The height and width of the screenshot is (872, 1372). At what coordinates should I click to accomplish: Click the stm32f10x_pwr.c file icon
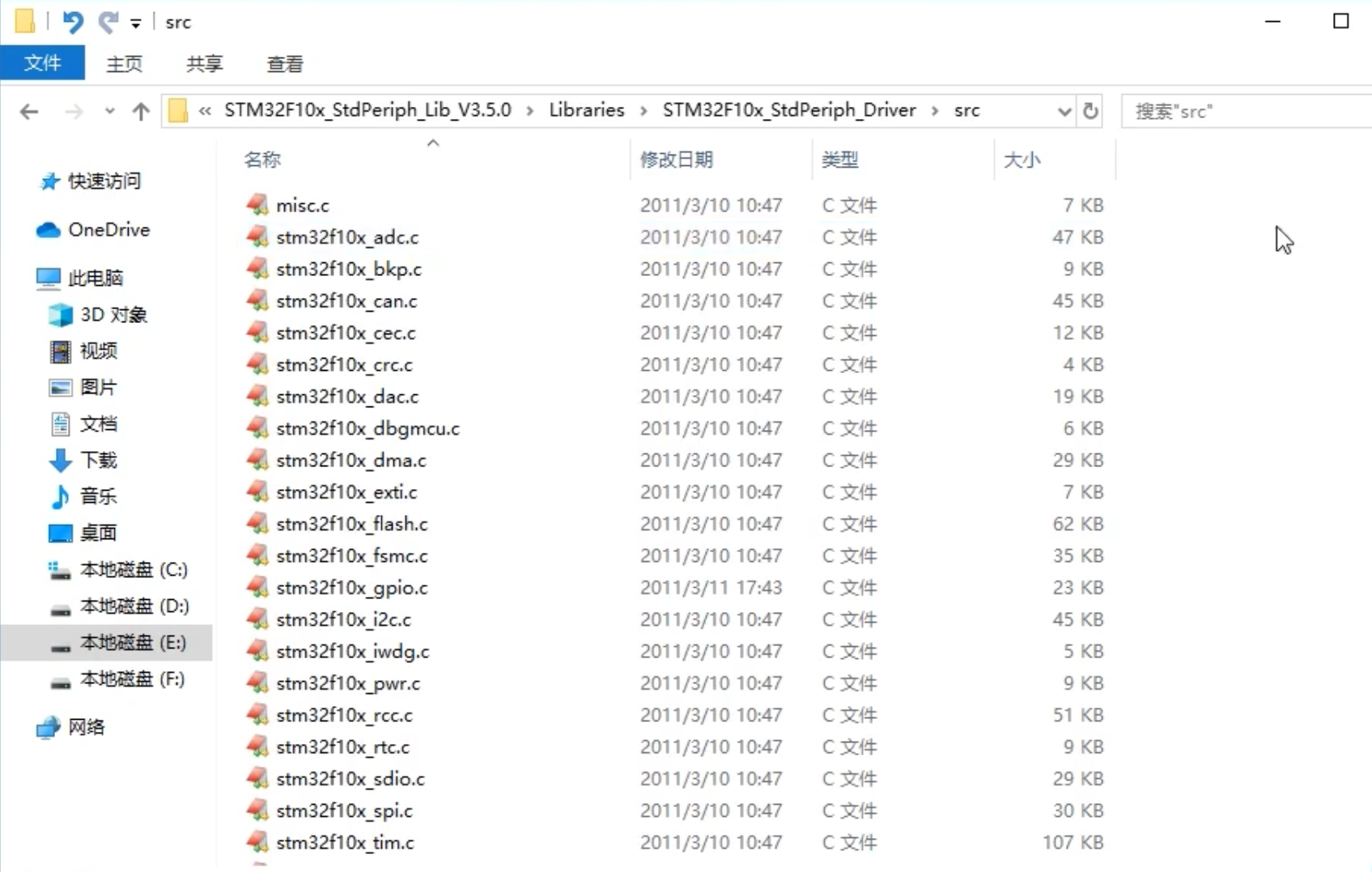click(257, 683)
